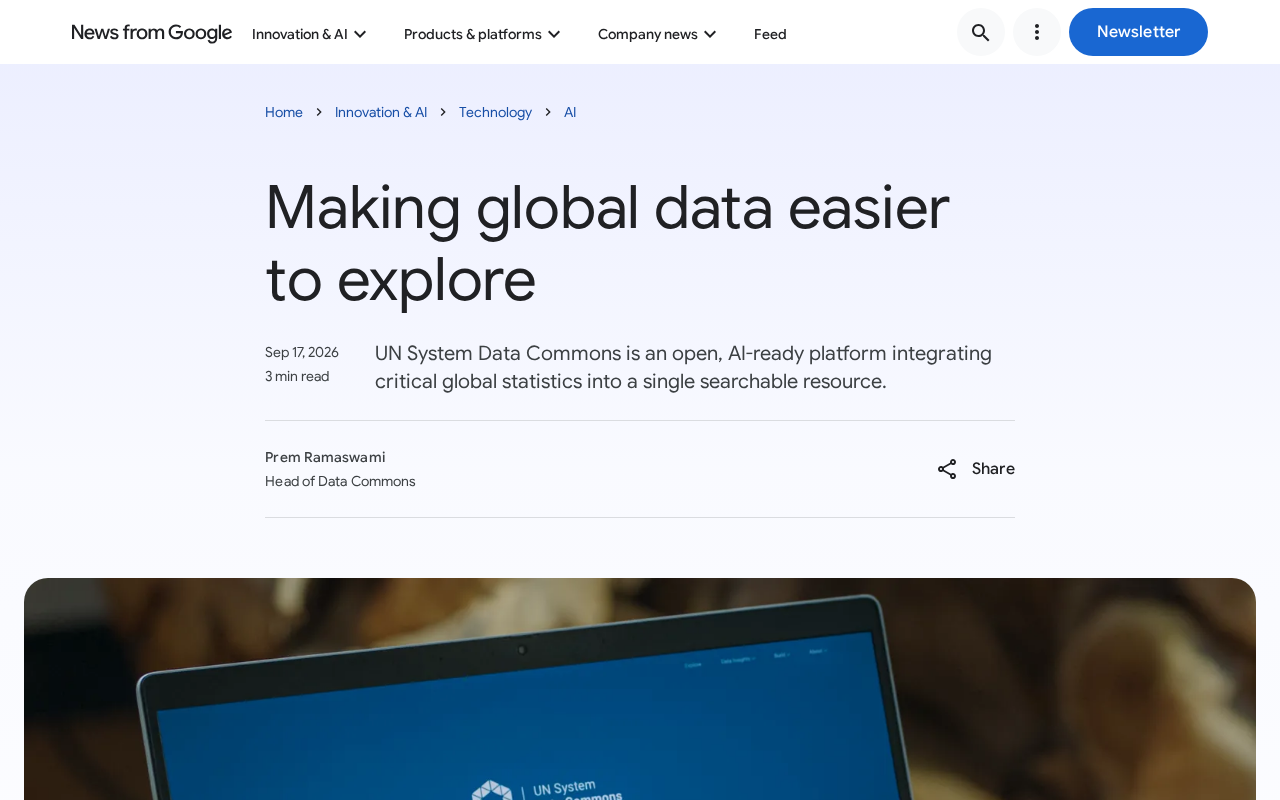Click the hero laptop image

pyautogui.click(x=640, y=689)
